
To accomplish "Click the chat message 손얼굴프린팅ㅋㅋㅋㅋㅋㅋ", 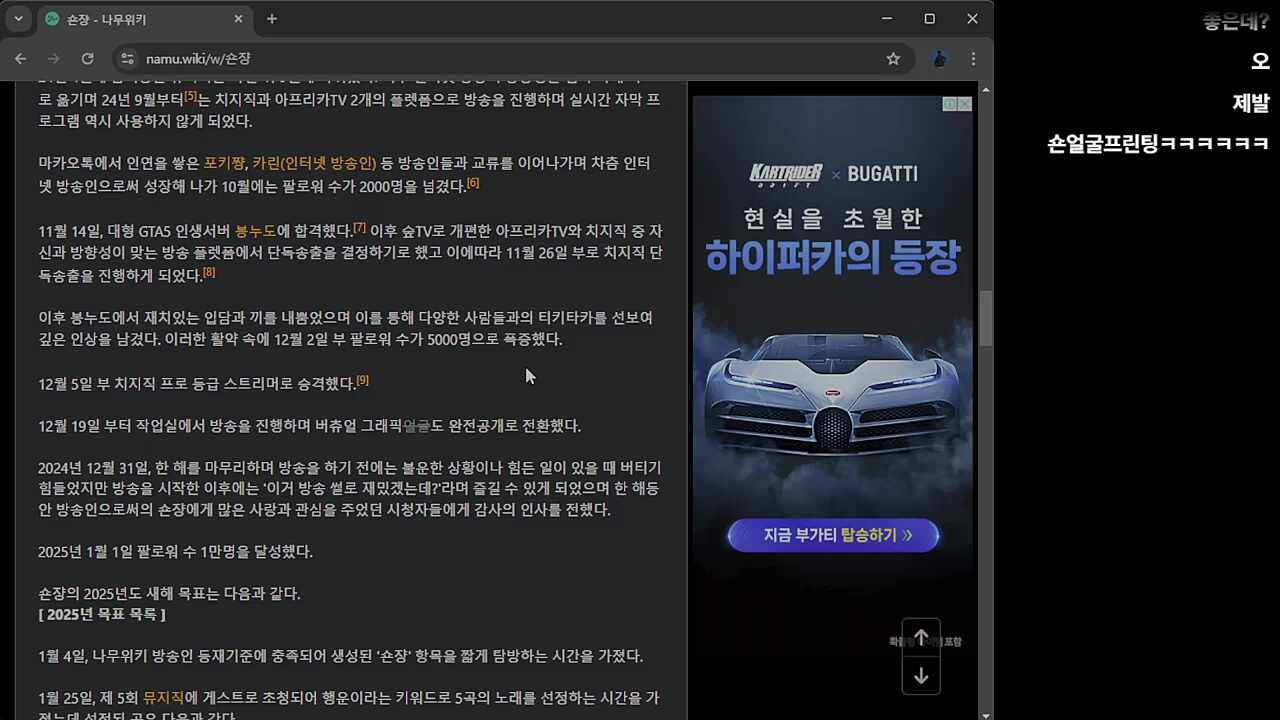I will pyautogui.click(x=1158, y=143).
